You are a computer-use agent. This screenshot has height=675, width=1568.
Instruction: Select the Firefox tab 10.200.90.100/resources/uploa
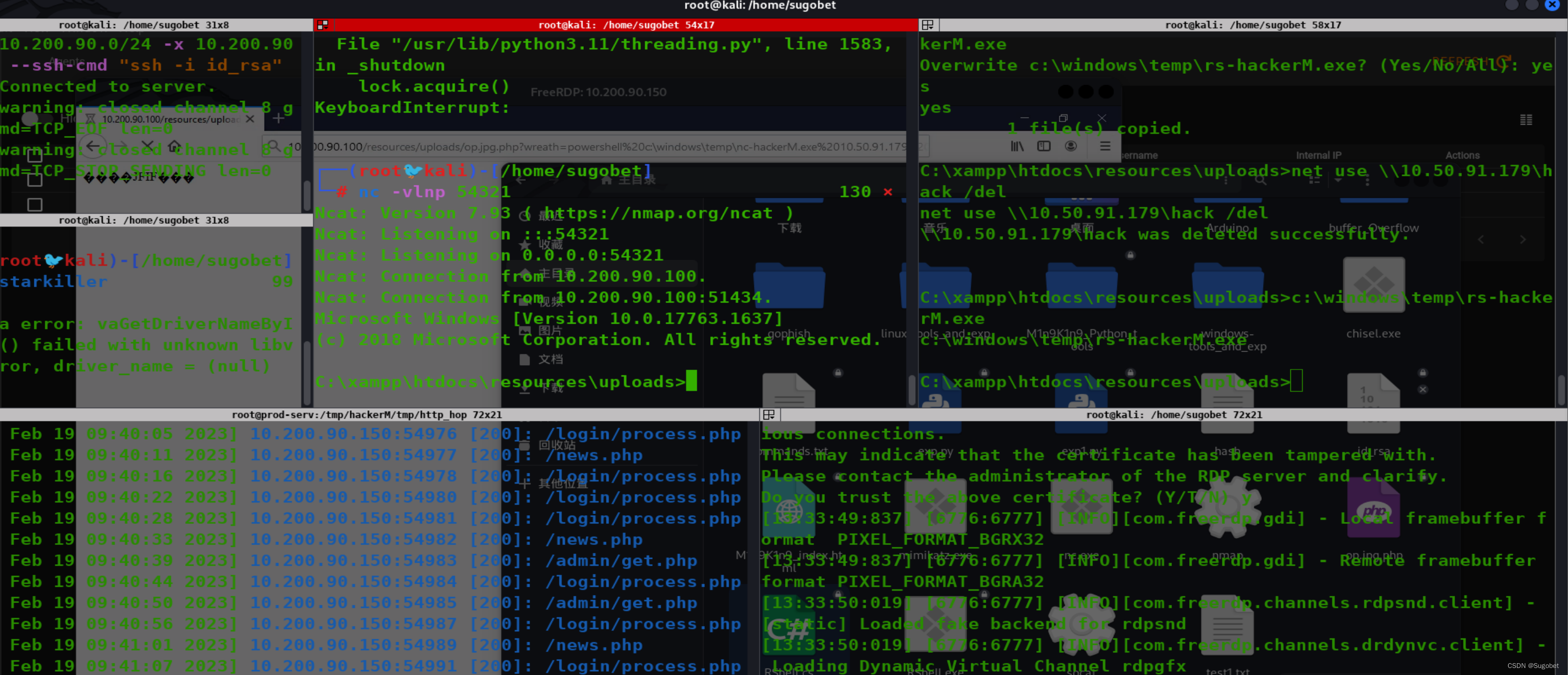tap(171, 119)
